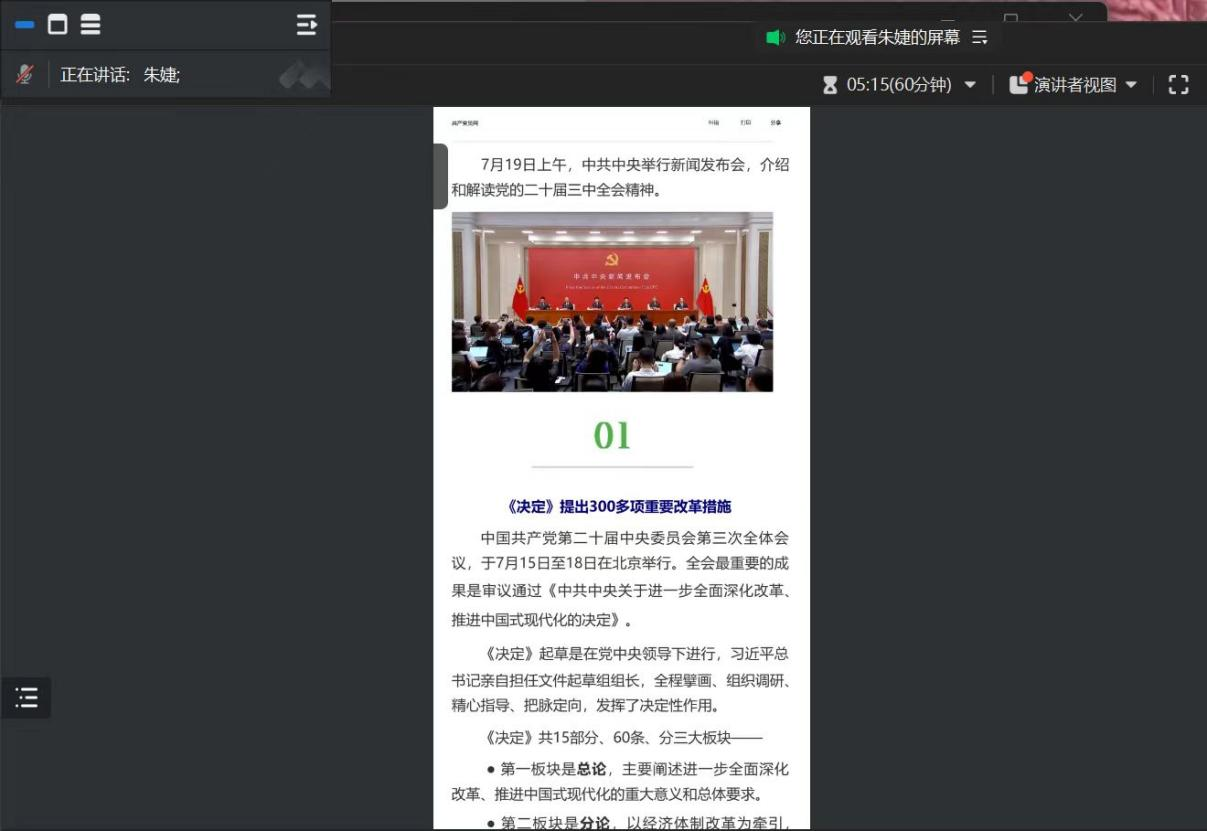The height and width of the screenshot is (831, 1207).
Task: Click the bullet 第一板块是总论
Action: pos(620,782)
